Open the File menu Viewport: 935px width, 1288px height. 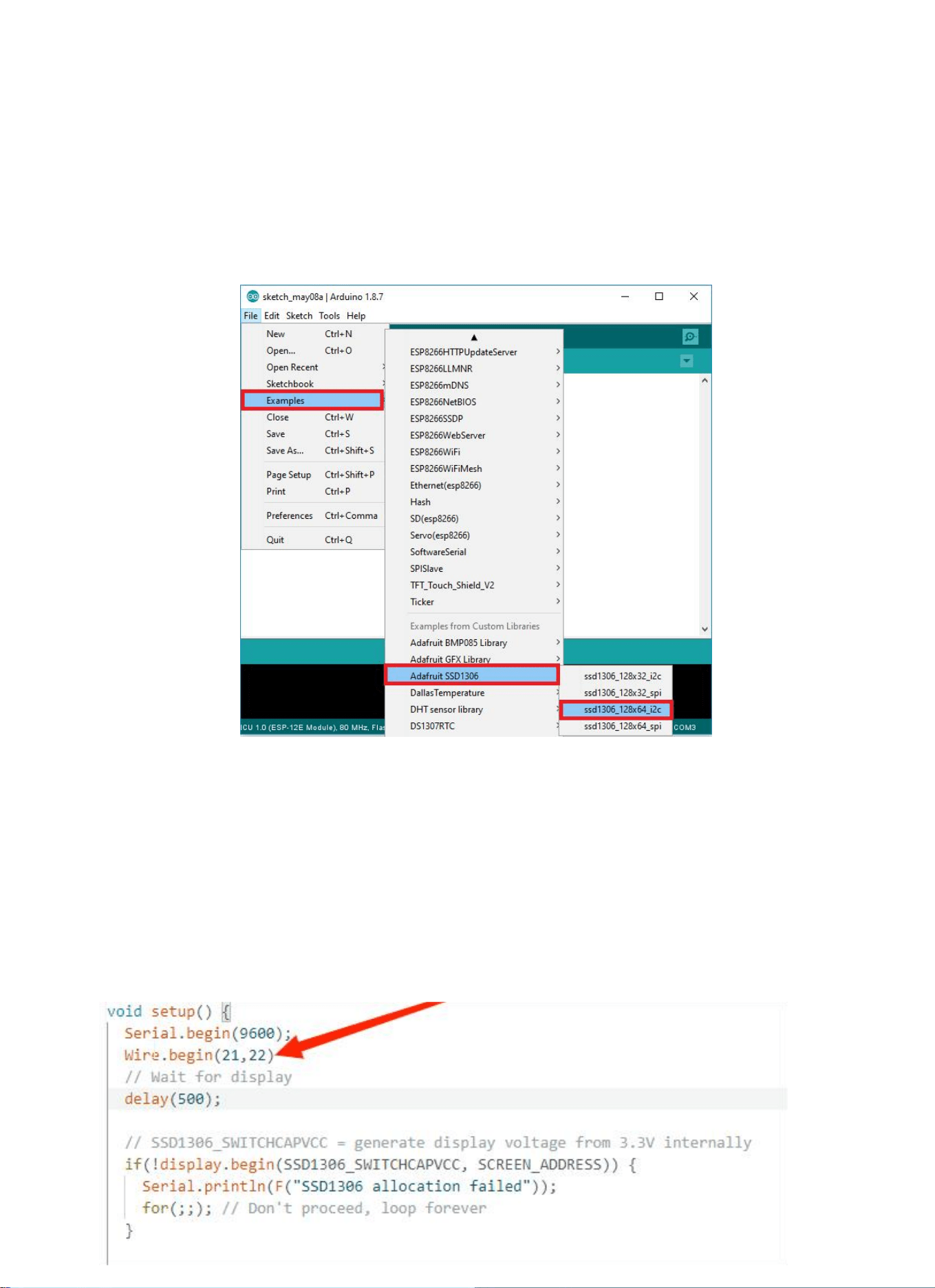(250, 316)
